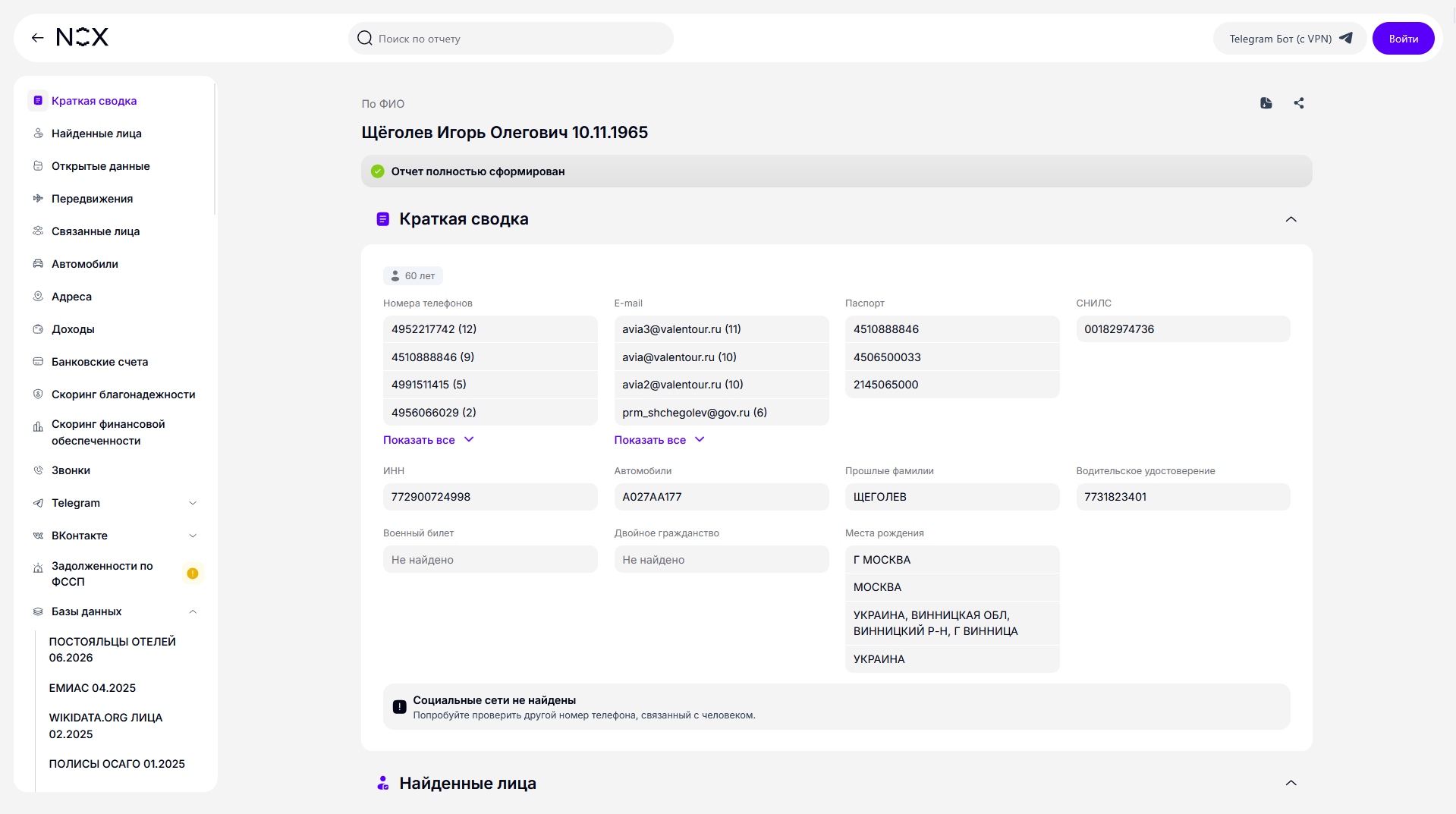Open ПОЛИСЫ ОСАГО 01.2025 database
Image resolution: width=1456 pixels, height=814 pixels.
pos(117,764)
